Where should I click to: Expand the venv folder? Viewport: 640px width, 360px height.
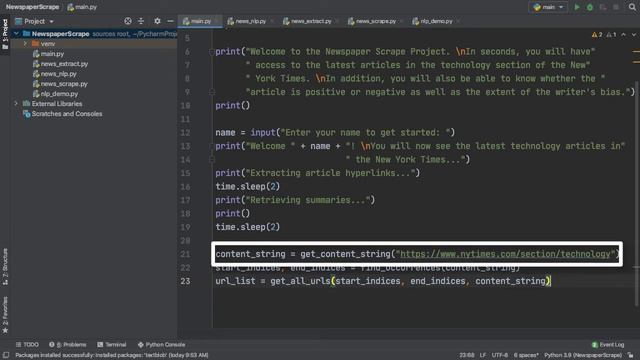[x=25, y=43]
